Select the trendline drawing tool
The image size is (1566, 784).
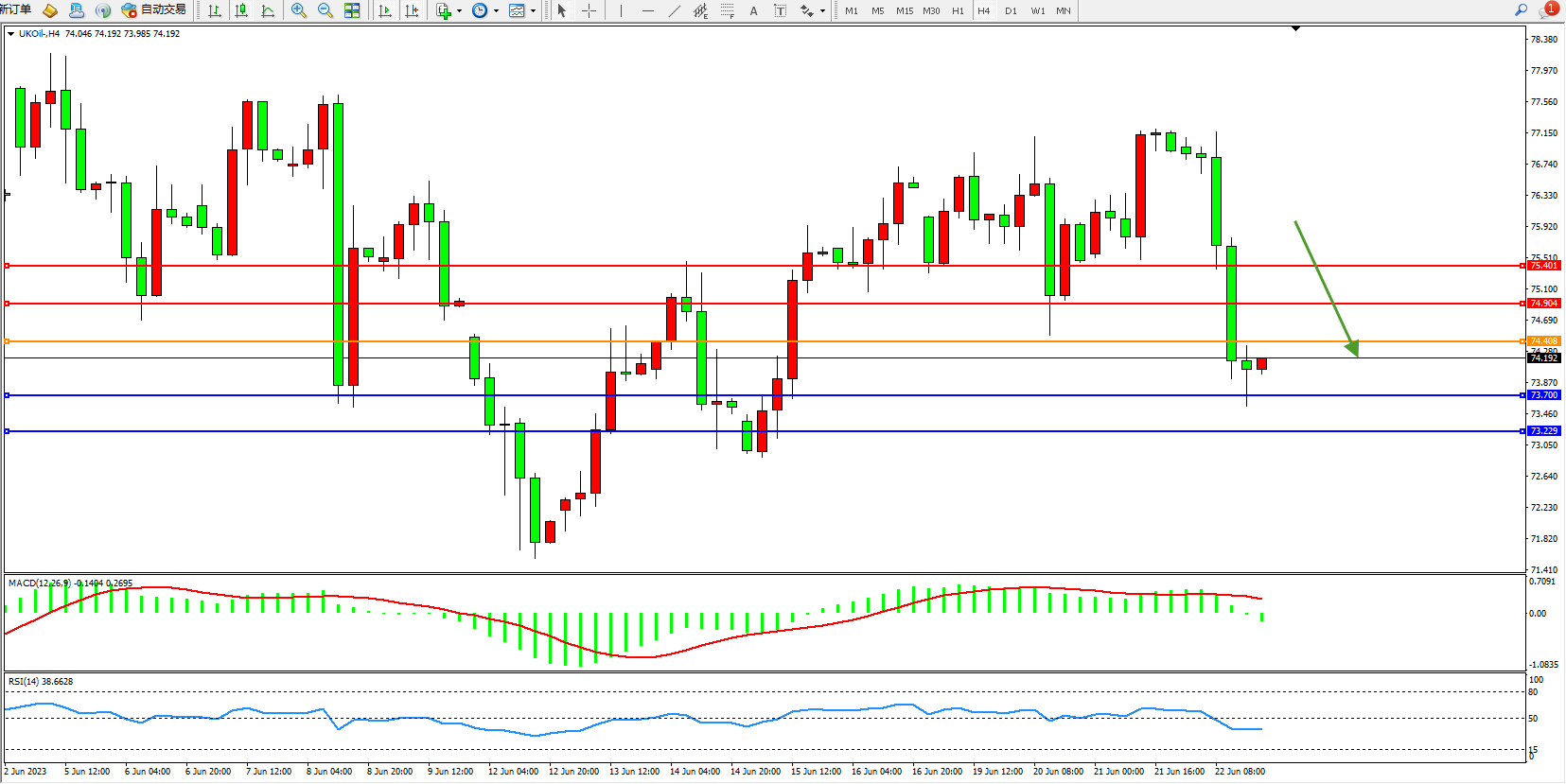pyautogui.click(x=674, y=10)
